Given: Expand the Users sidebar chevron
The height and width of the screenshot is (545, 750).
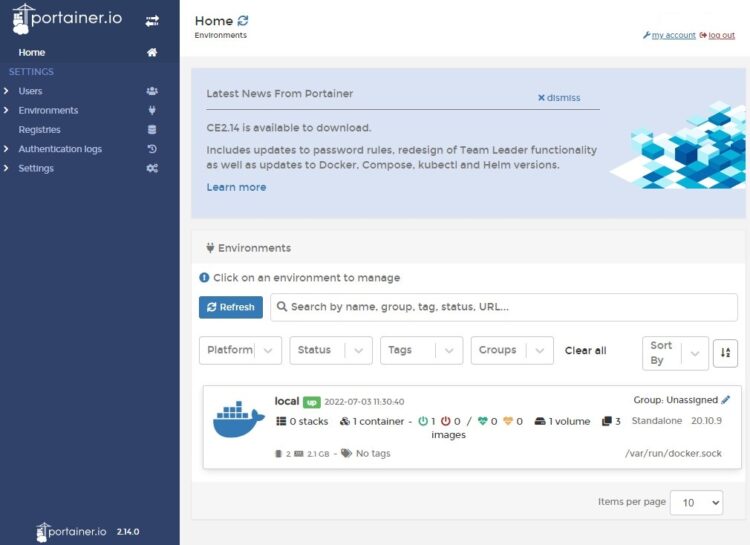Looking at the screenshot, I should click(x=6, y=91).
